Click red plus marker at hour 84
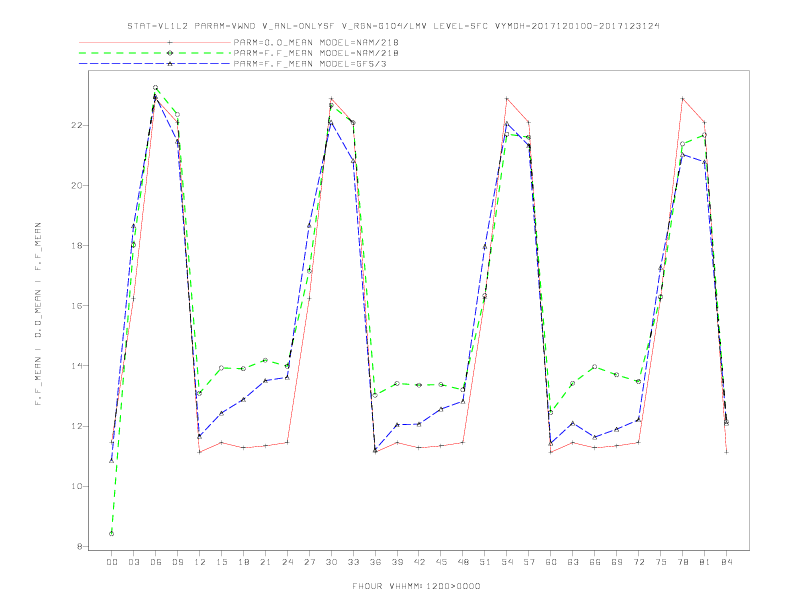This screenshot has height=612, width=792. pyautogui.click(x=726, y=452)
